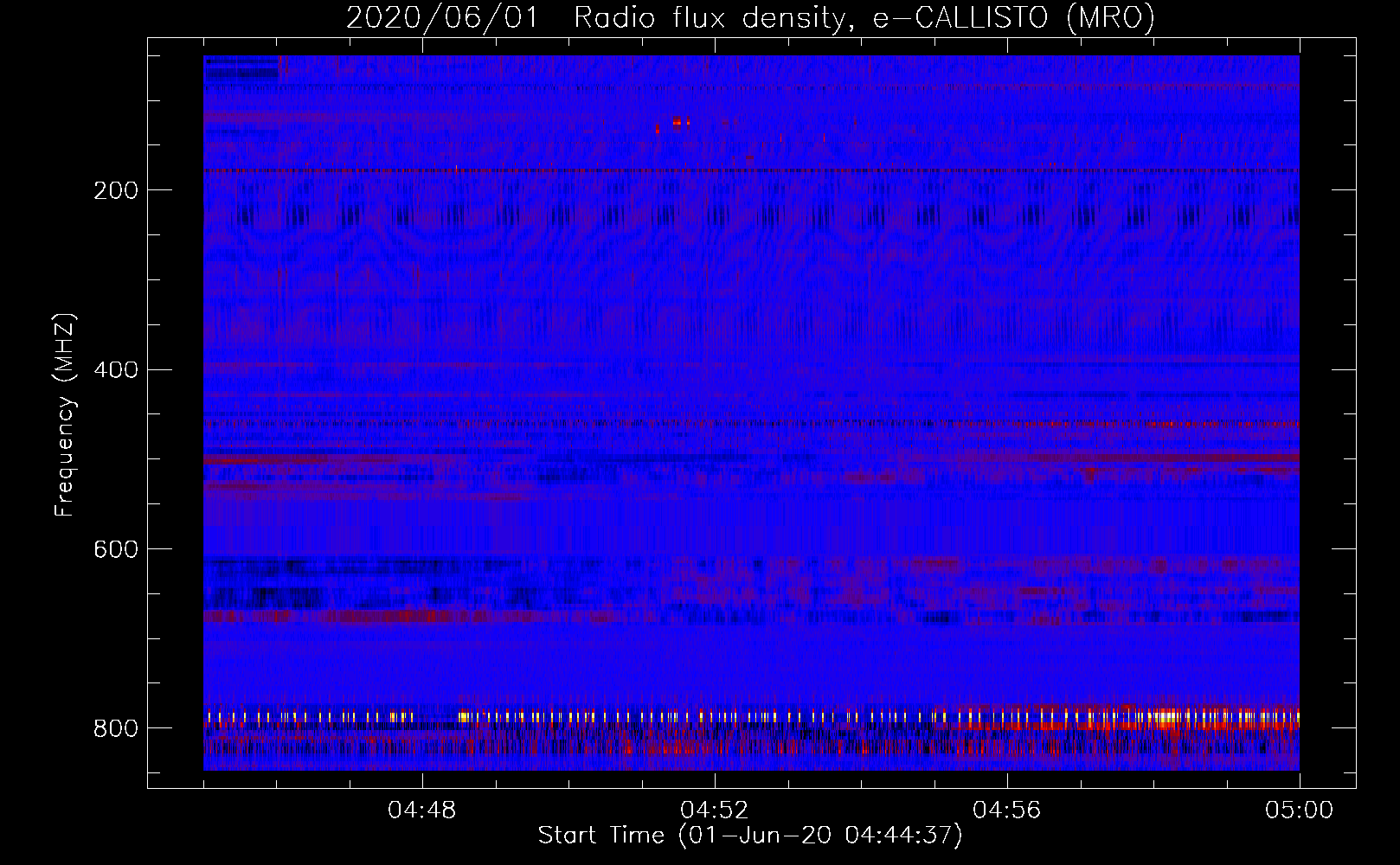This screenshot has height=865, width=1400.
Task: Click the 05:00 time tick label
Action: tap(1300, 811)
